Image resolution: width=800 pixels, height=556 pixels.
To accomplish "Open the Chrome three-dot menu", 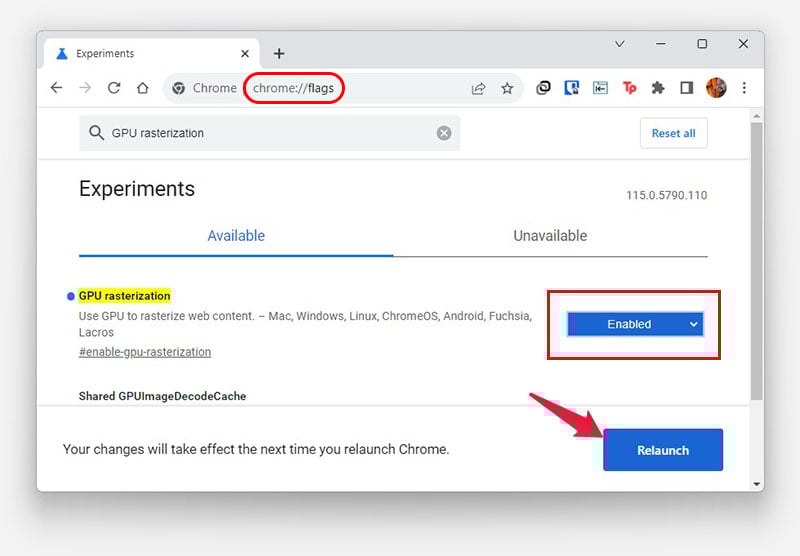I will coord(744,88).
